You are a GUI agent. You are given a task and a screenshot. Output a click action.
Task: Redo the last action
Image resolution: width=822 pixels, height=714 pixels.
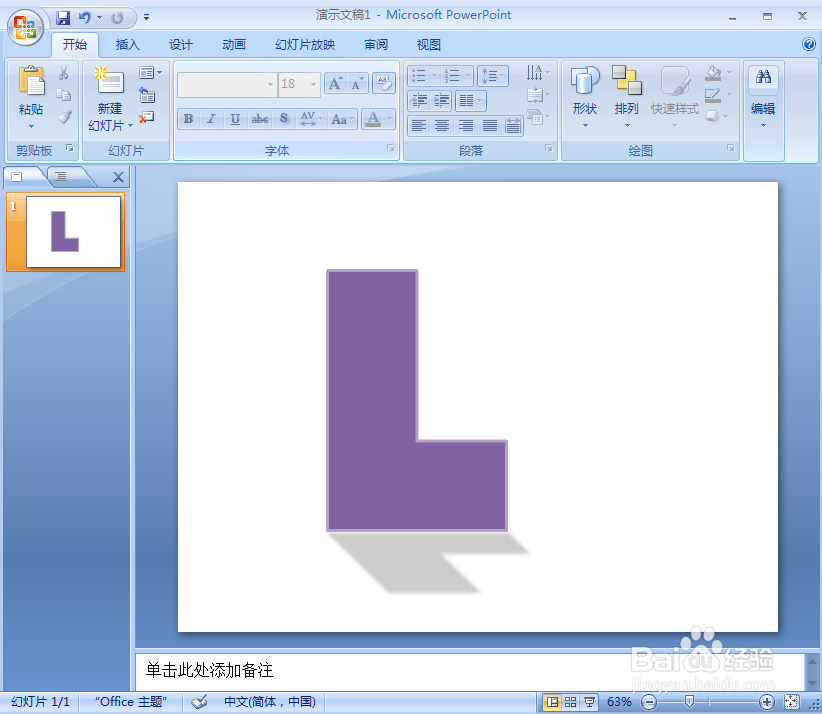click(x=117, y=18)
